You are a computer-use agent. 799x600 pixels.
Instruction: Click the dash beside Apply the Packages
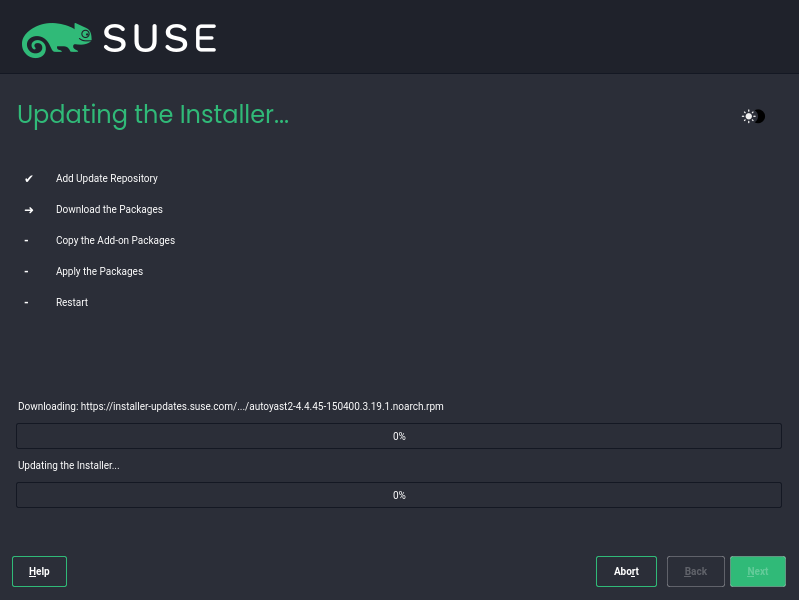point(26,272)
